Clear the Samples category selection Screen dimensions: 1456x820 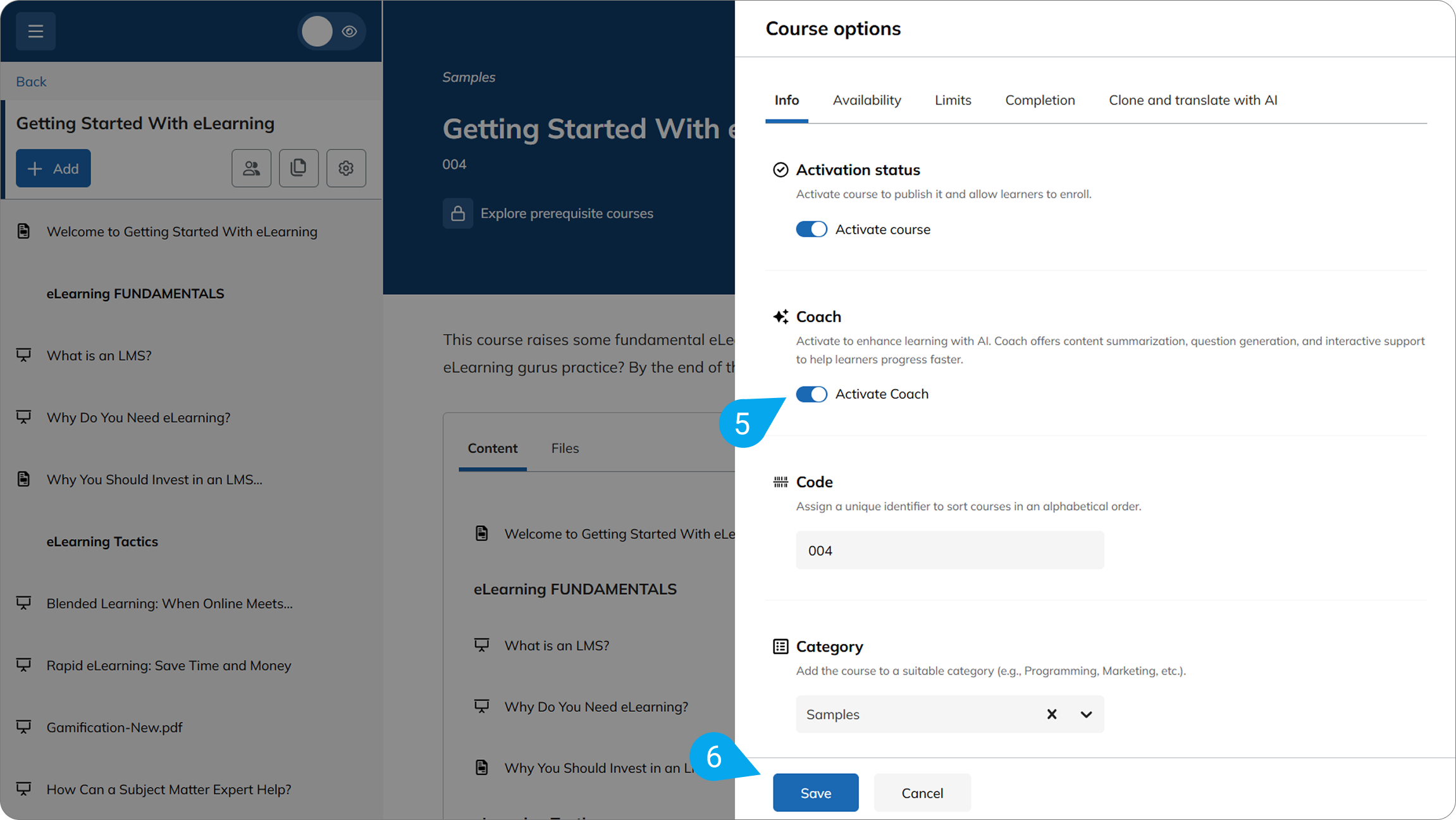point(1052,714)
